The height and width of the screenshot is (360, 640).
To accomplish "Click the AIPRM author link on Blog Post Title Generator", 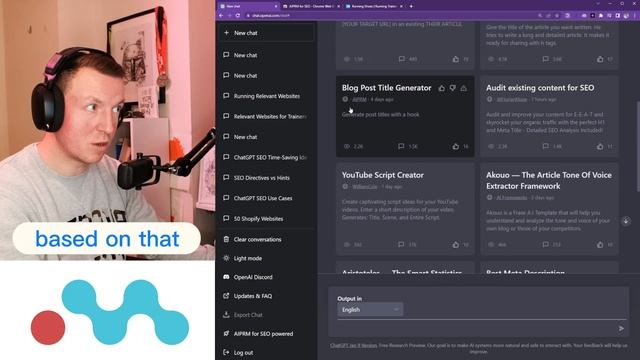I will click(x=359, y=99).
